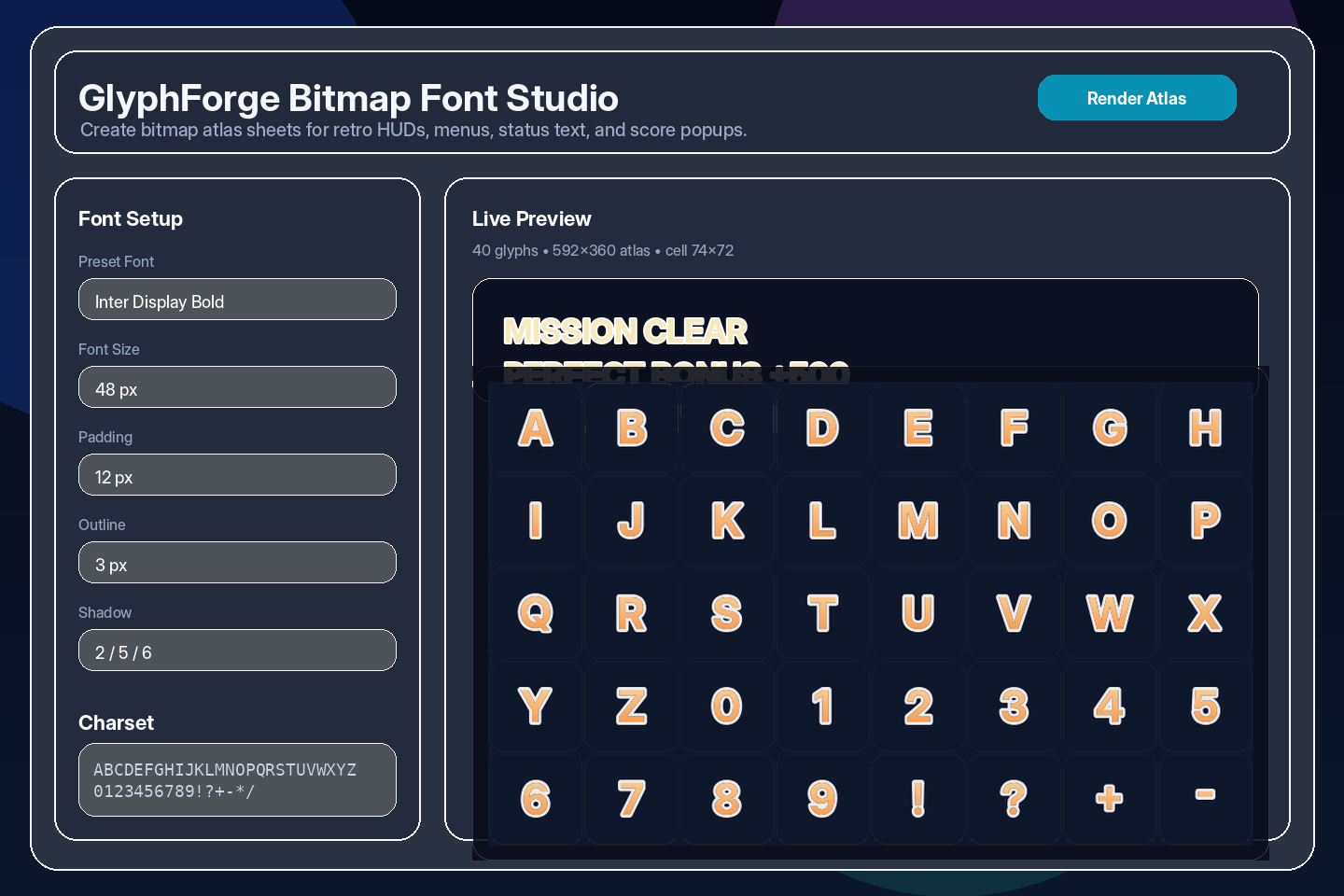Image resolution: width=1344 pixels, height=896 pixels.
Task: Choose the digit 2 glyph cell
Action: click(x=918, y=707)
